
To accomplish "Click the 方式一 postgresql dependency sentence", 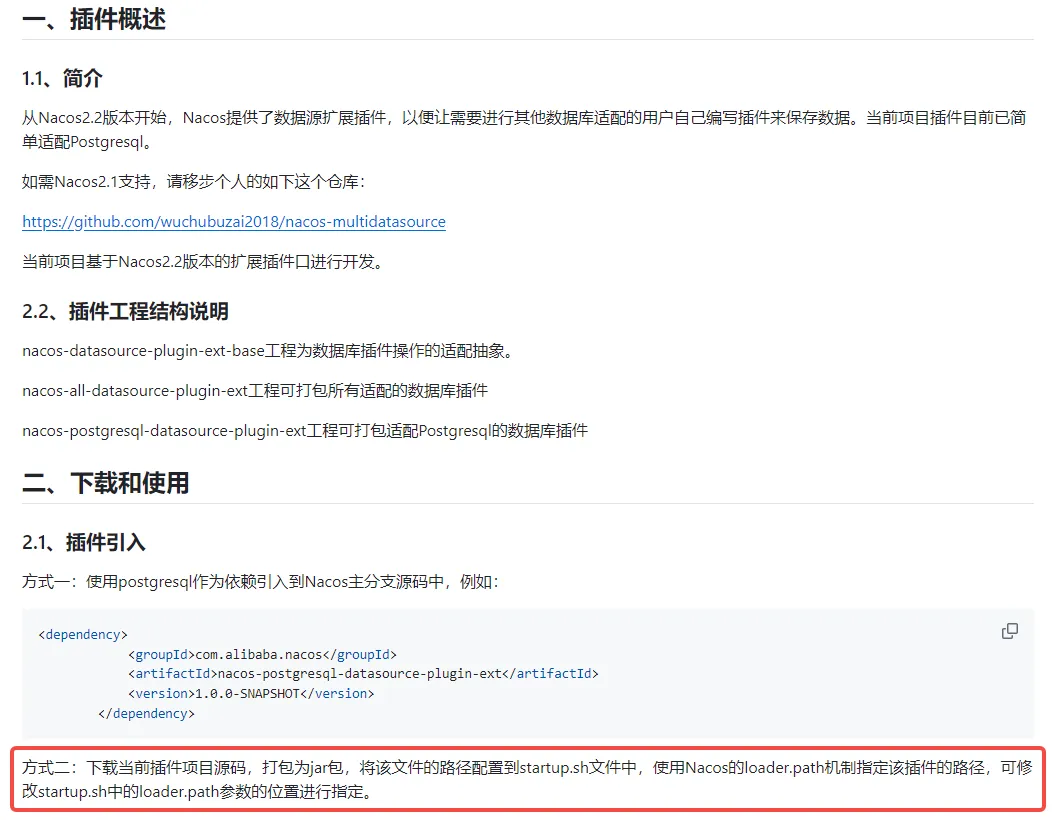I will pos(260,582).
